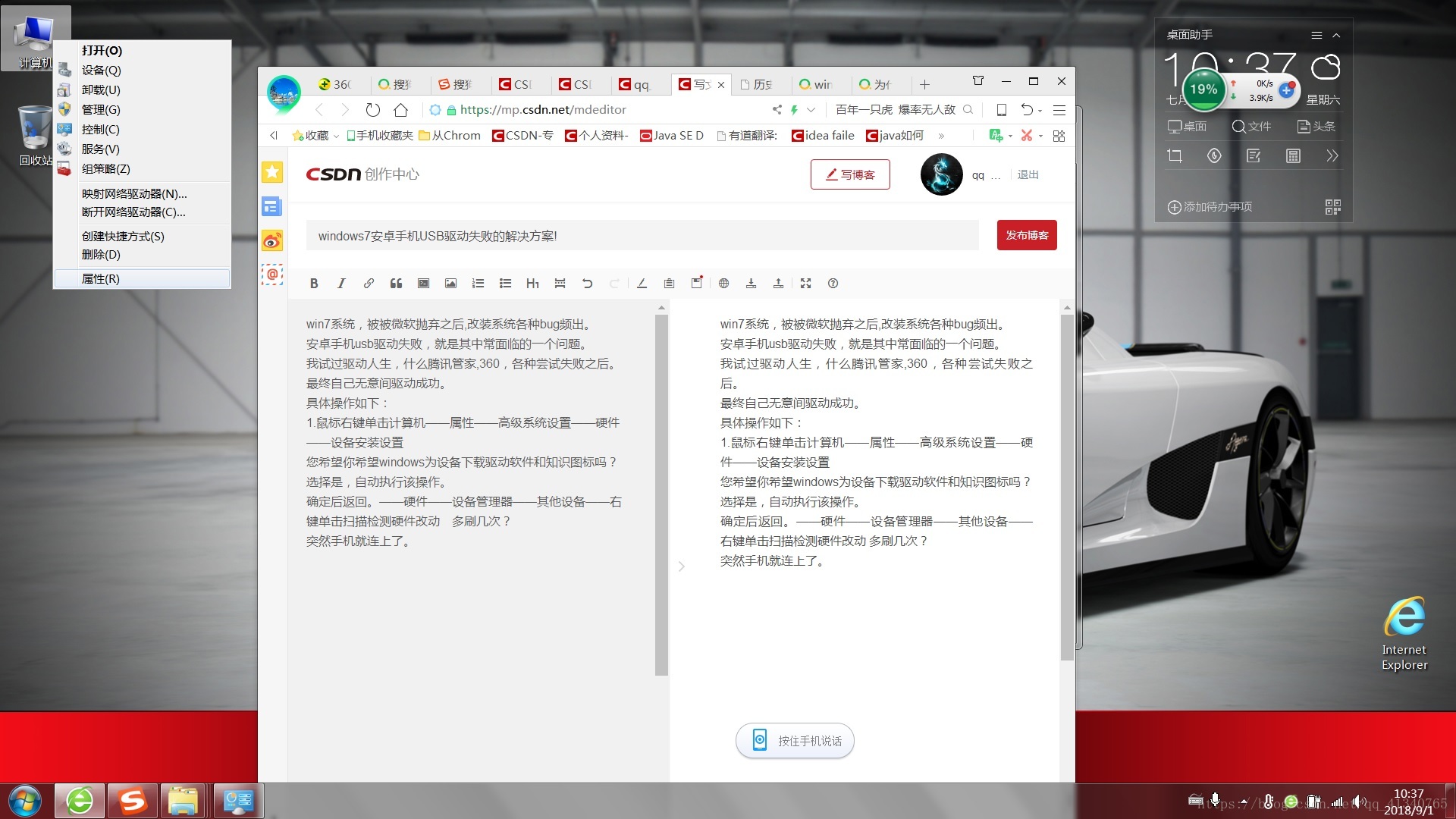Click the 写博客 button
Screen dimensions: 1456x819
(850, 174)
